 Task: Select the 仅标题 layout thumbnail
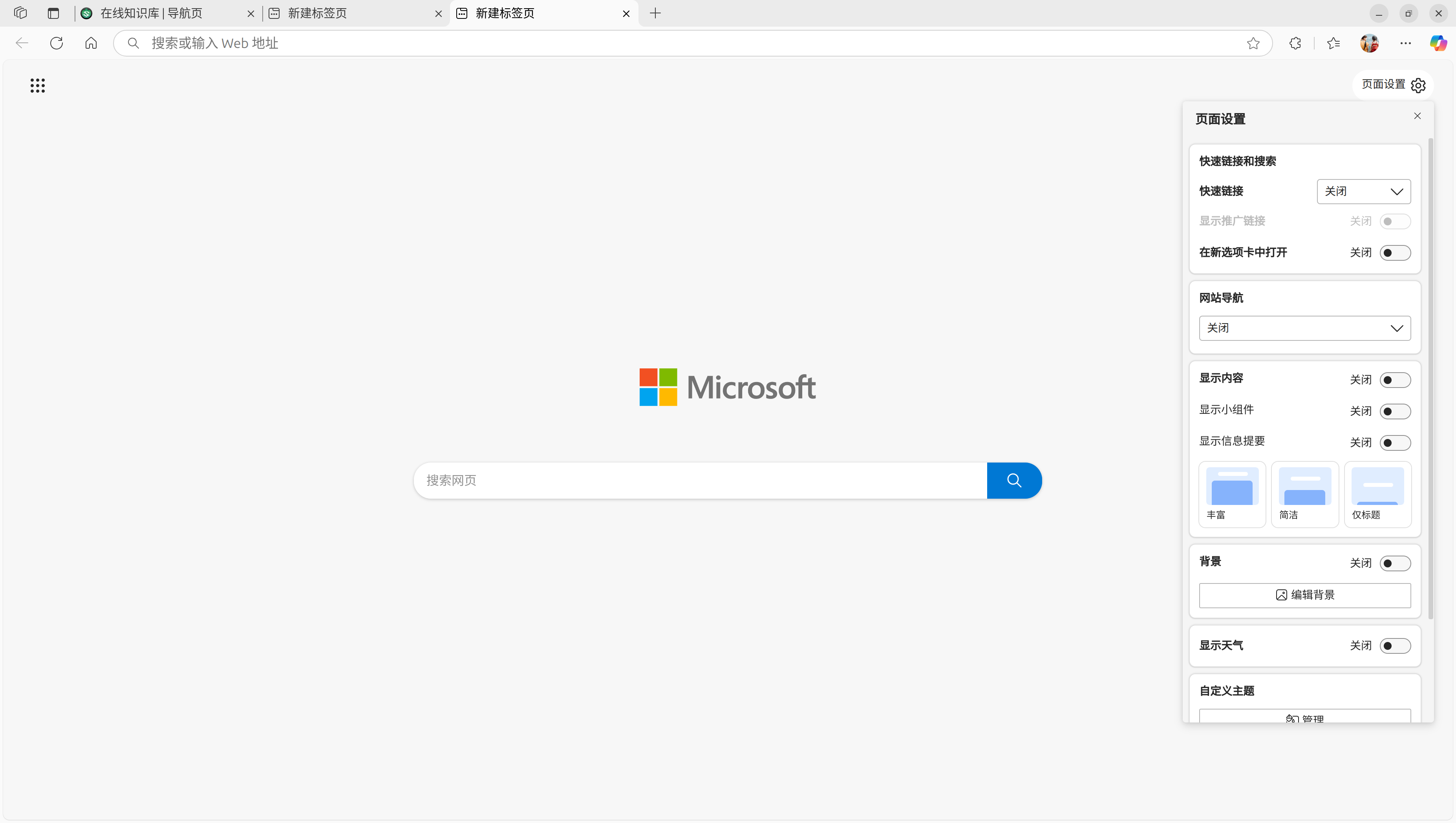tap(1377, 495)
